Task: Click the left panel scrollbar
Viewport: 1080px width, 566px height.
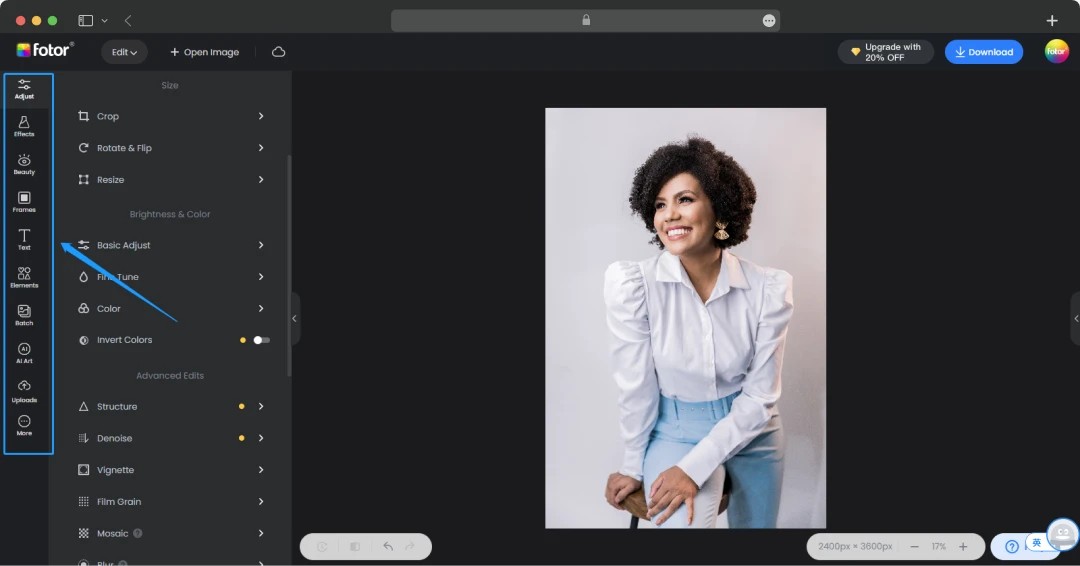Action: [x=289, y=265]
